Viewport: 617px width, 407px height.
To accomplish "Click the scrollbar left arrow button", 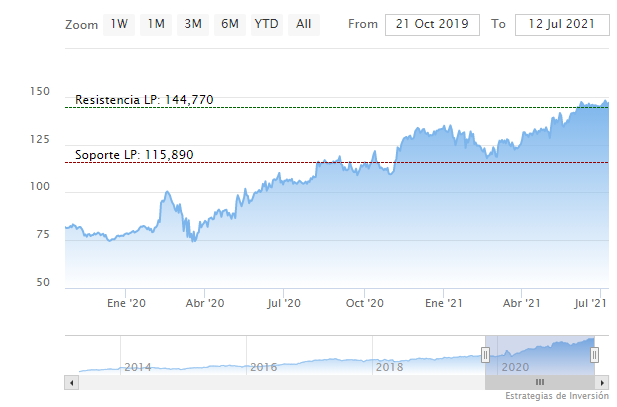I will click(x=70, y=382).
